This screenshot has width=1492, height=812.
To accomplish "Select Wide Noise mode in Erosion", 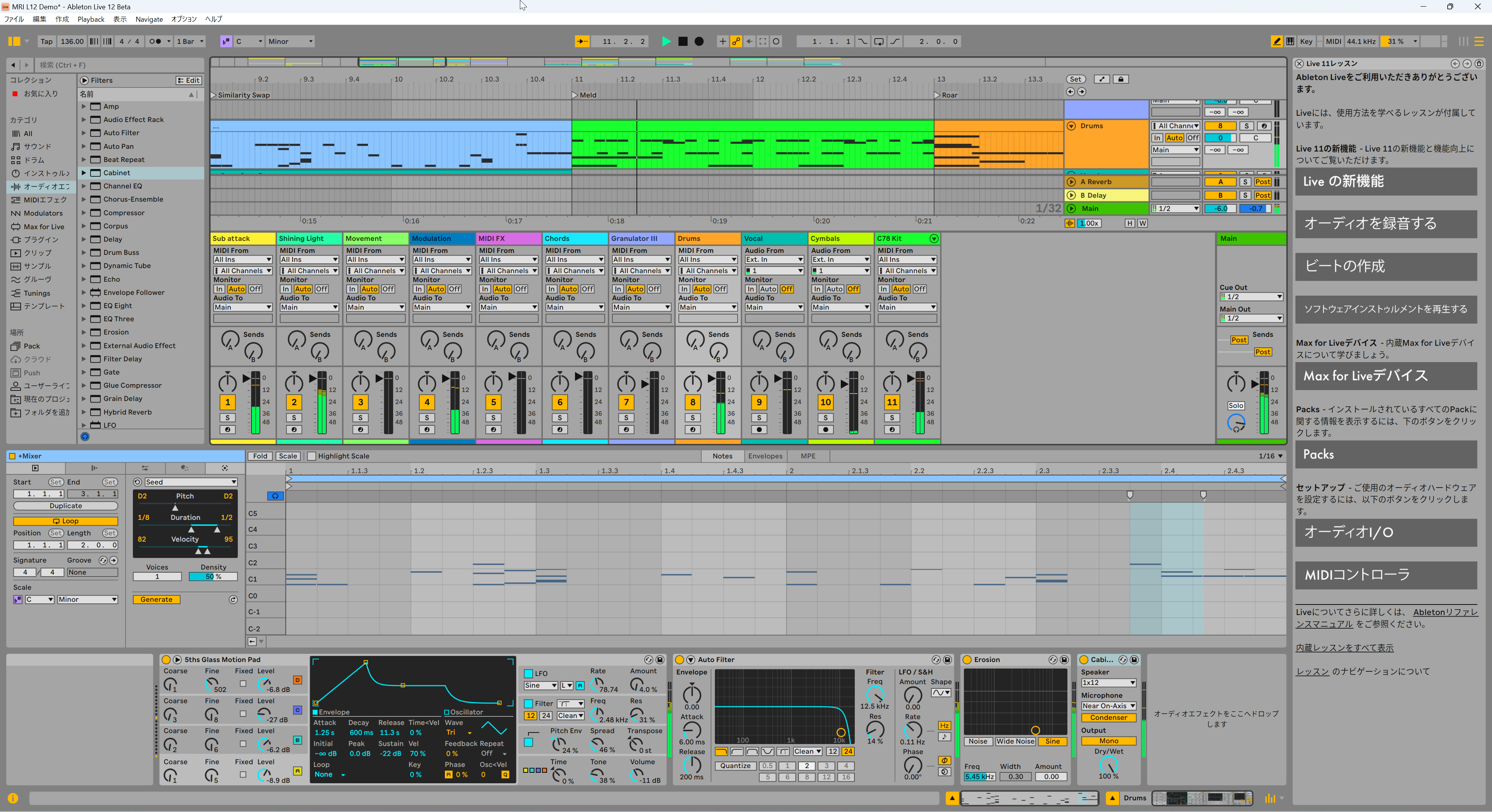I will click(1015, 741).
